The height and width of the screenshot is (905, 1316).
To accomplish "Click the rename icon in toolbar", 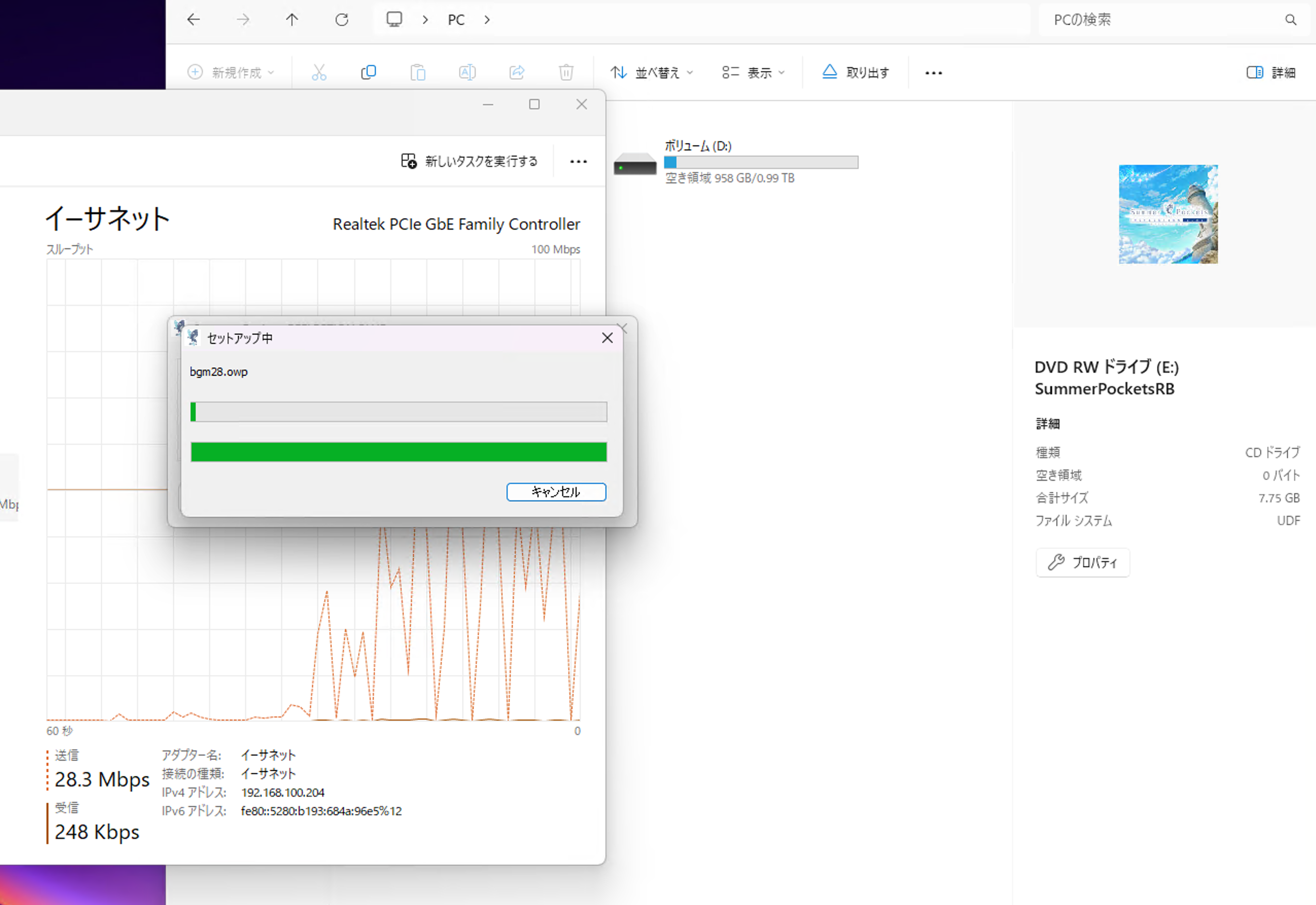I will coord(467,72).
